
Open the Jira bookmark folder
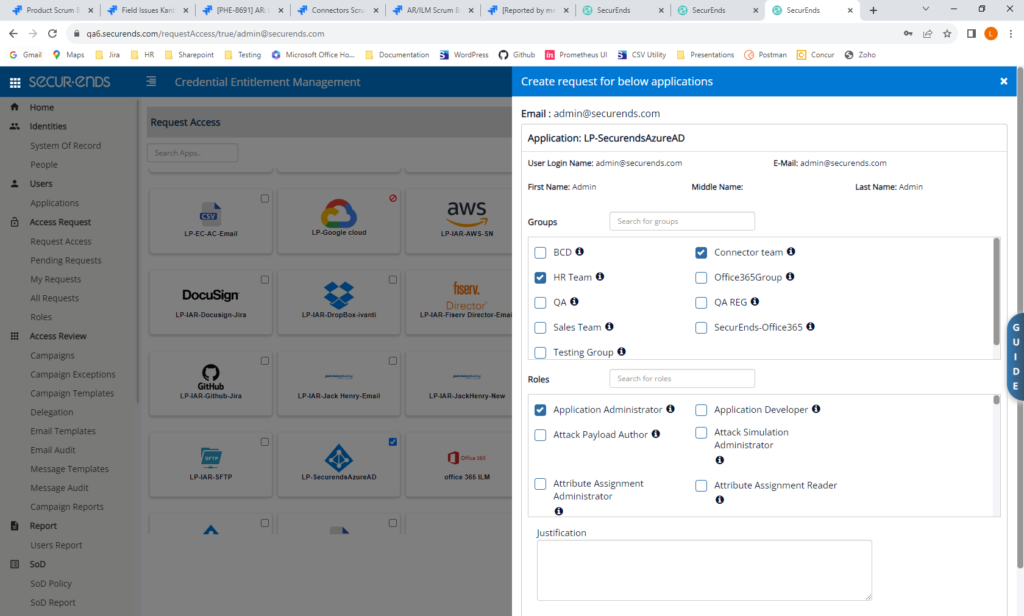pos(108,55)
